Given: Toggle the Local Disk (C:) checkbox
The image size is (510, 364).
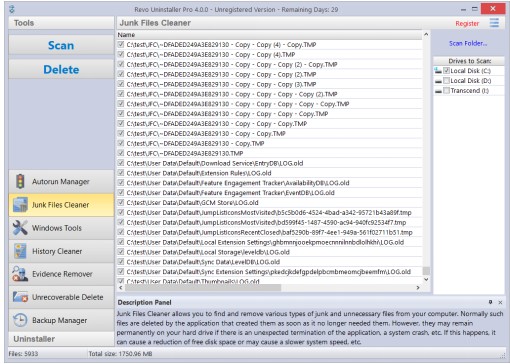Looking at the screenshot, I should (446, 71).
